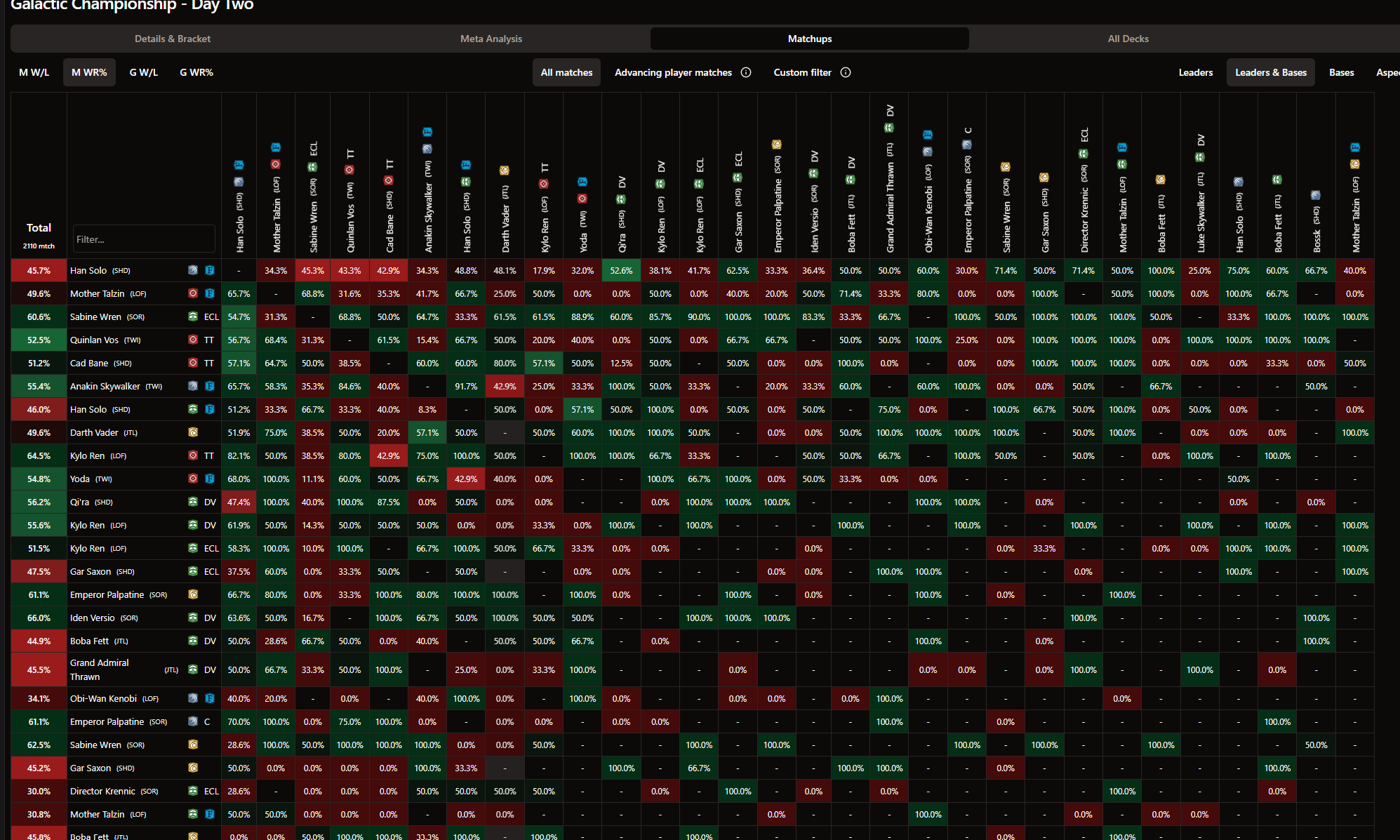Click the 34.1% total for Obi-Wan Kenobi
Image resolution: width=1400 pixels, height=840 pixels.
click(x=39, y=698)
